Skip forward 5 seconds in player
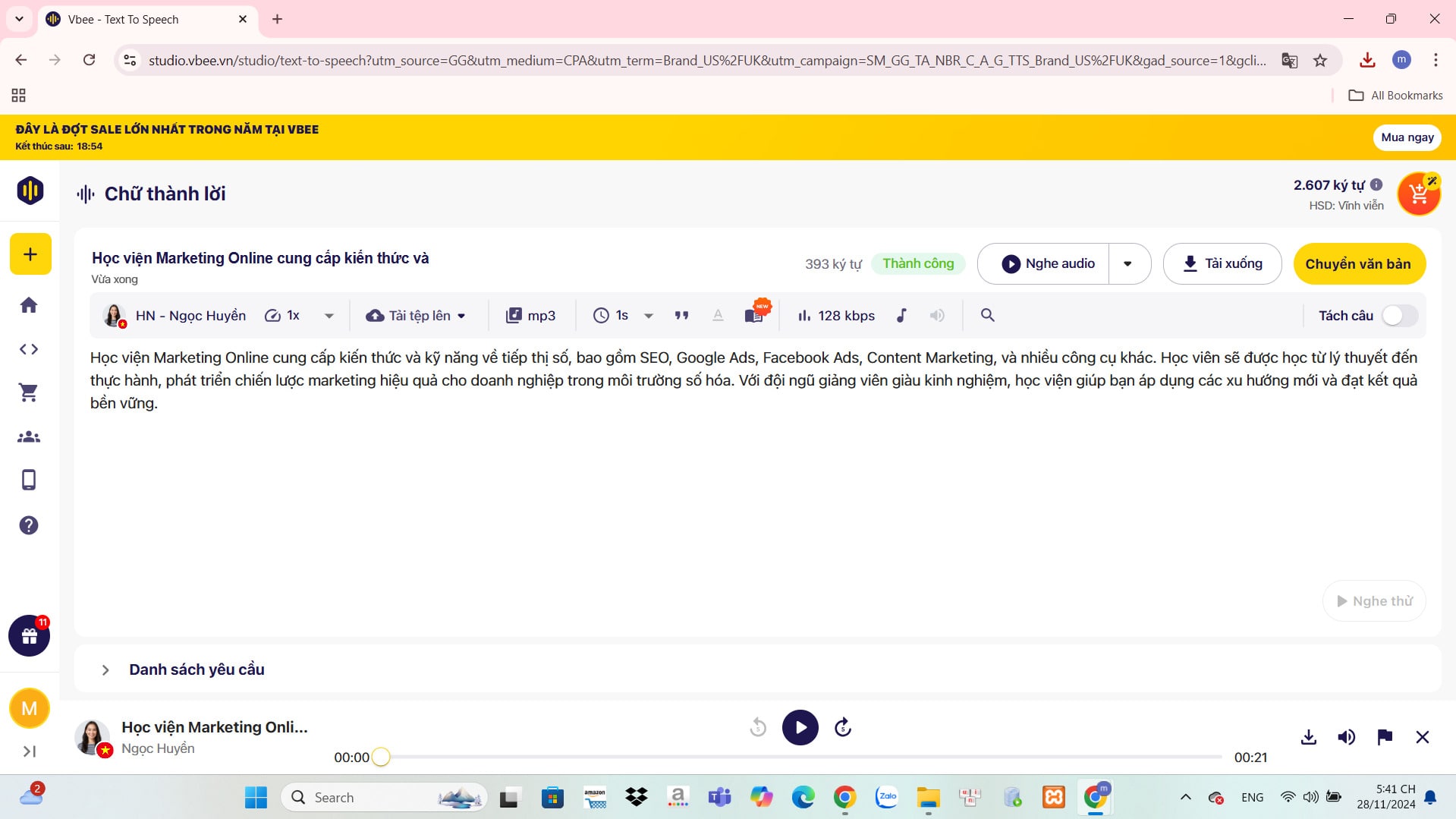Viewport: 1456px width, 819px height. tap(843, 727)
